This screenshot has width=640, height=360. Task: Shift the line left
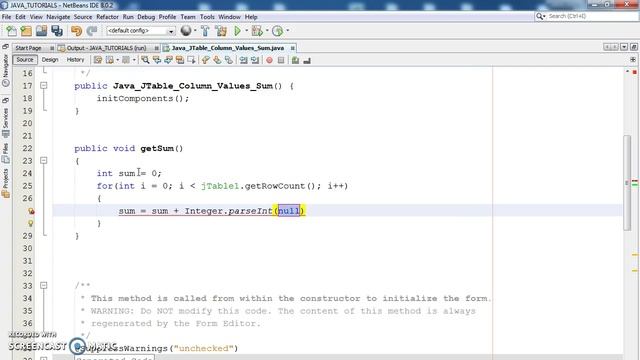[x=244, y=60]
